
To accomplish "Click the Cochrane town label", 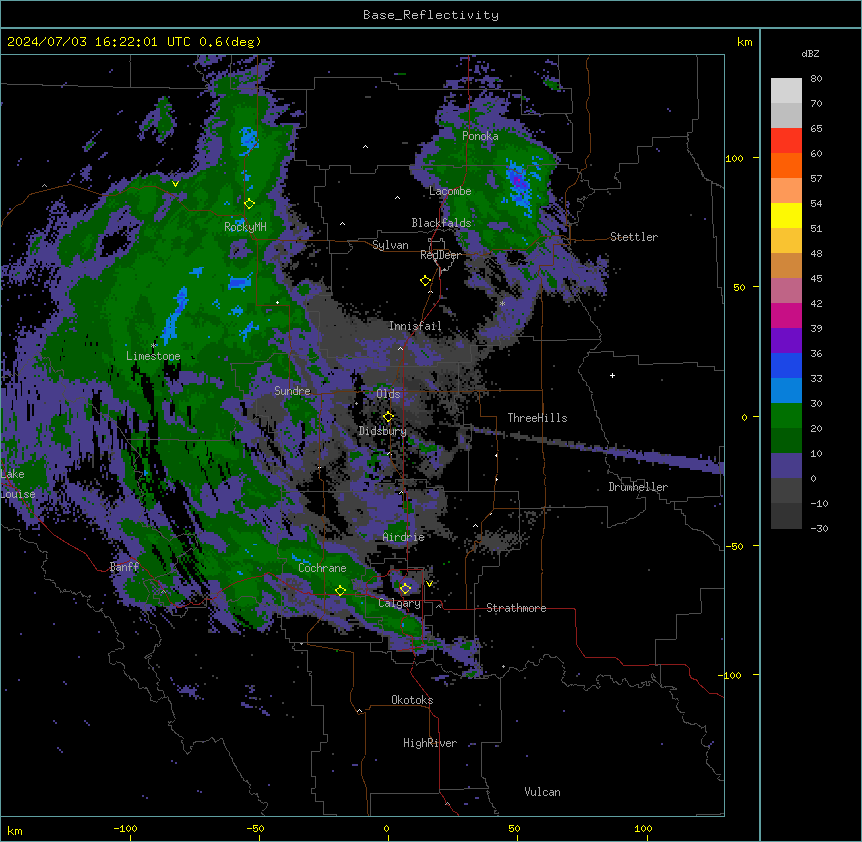I will pos(322,568).
